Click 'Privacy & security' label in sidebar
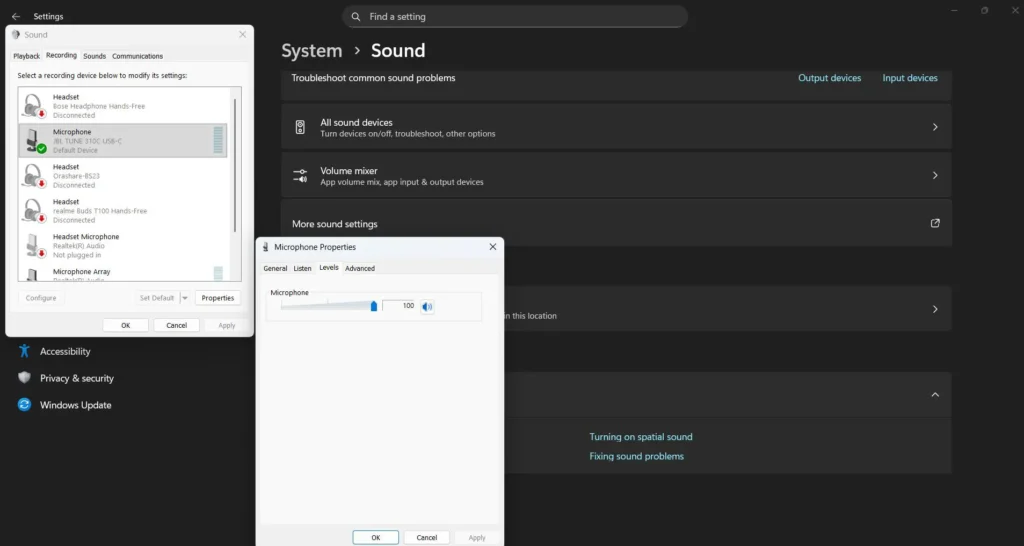1024x546 pixels. 77,378
